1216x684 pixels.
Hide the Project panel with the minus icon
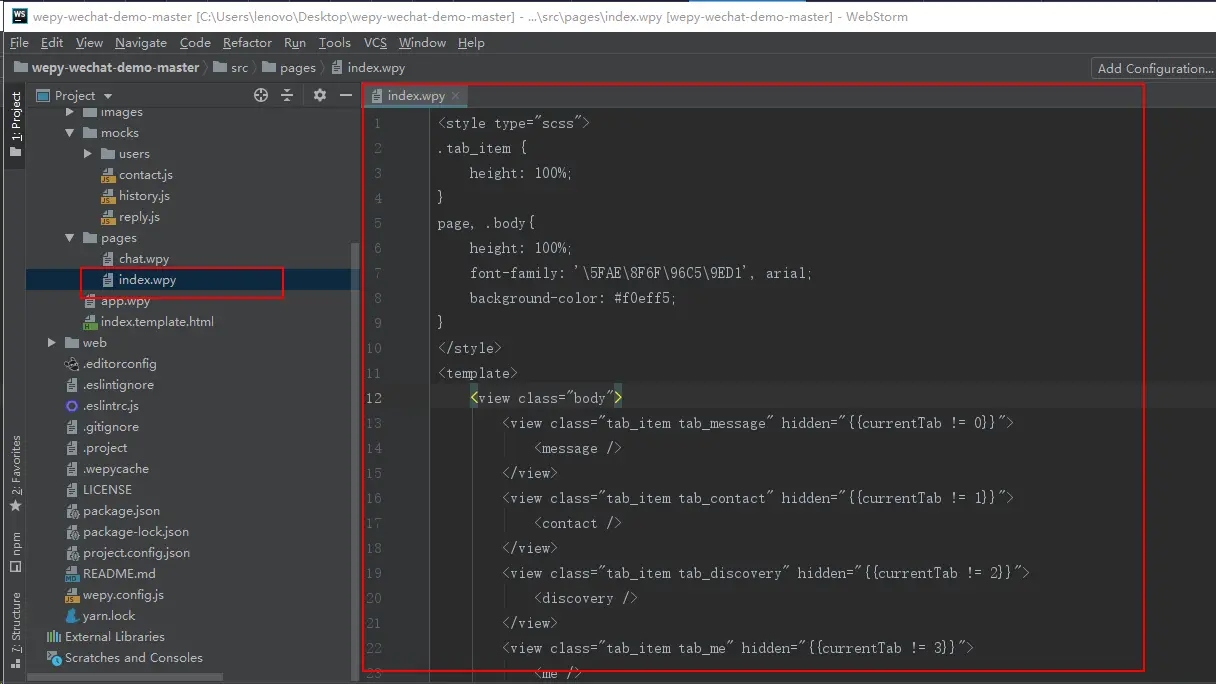[346, 95]
